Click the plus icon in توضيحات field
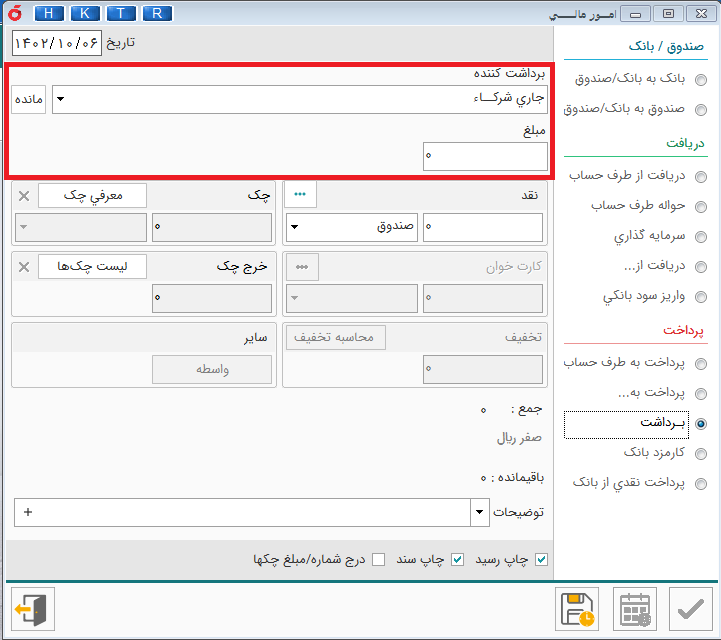The image size is (721, 640). click(28, 512)
